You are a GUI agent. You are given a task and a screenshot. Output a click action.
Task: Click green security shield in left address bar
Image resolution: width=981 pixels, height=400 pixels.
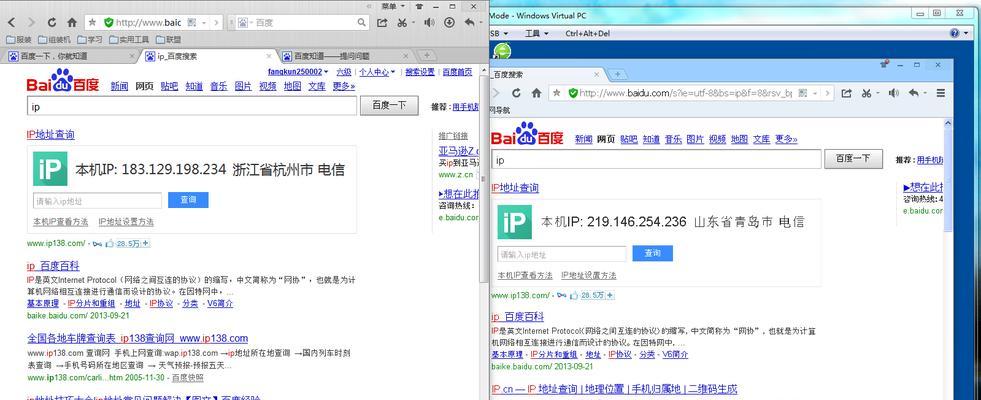click(108, 23)
